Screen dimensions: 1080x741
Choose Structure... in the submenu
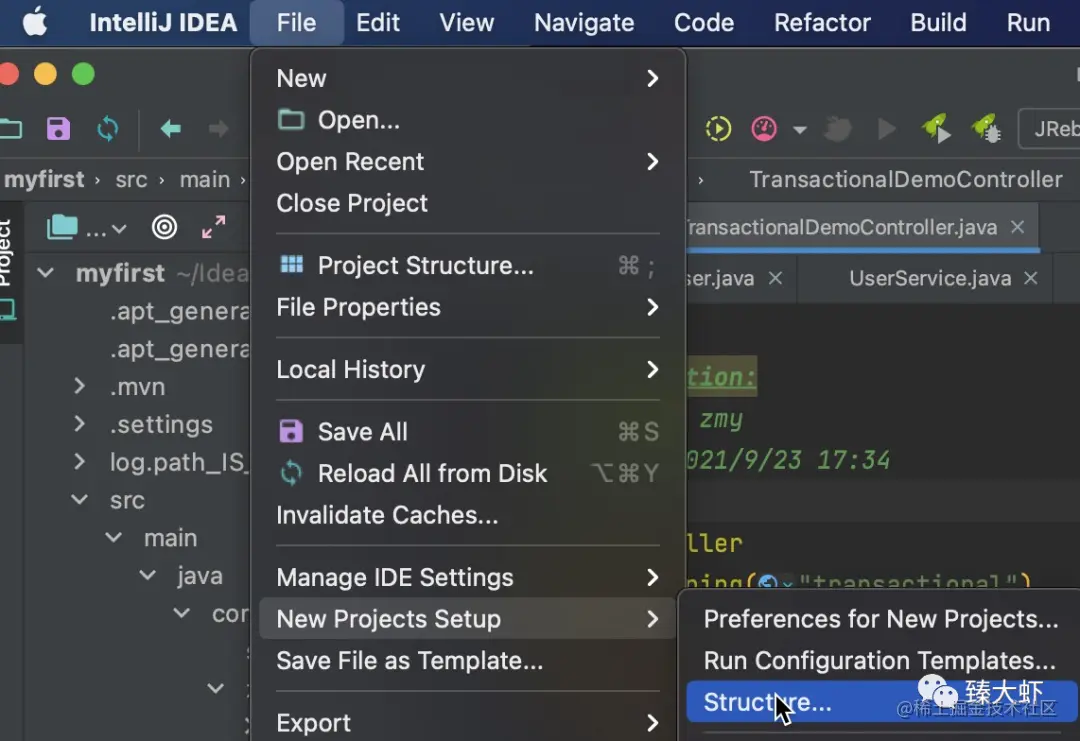pyautogui.click(x=881, y=702)
